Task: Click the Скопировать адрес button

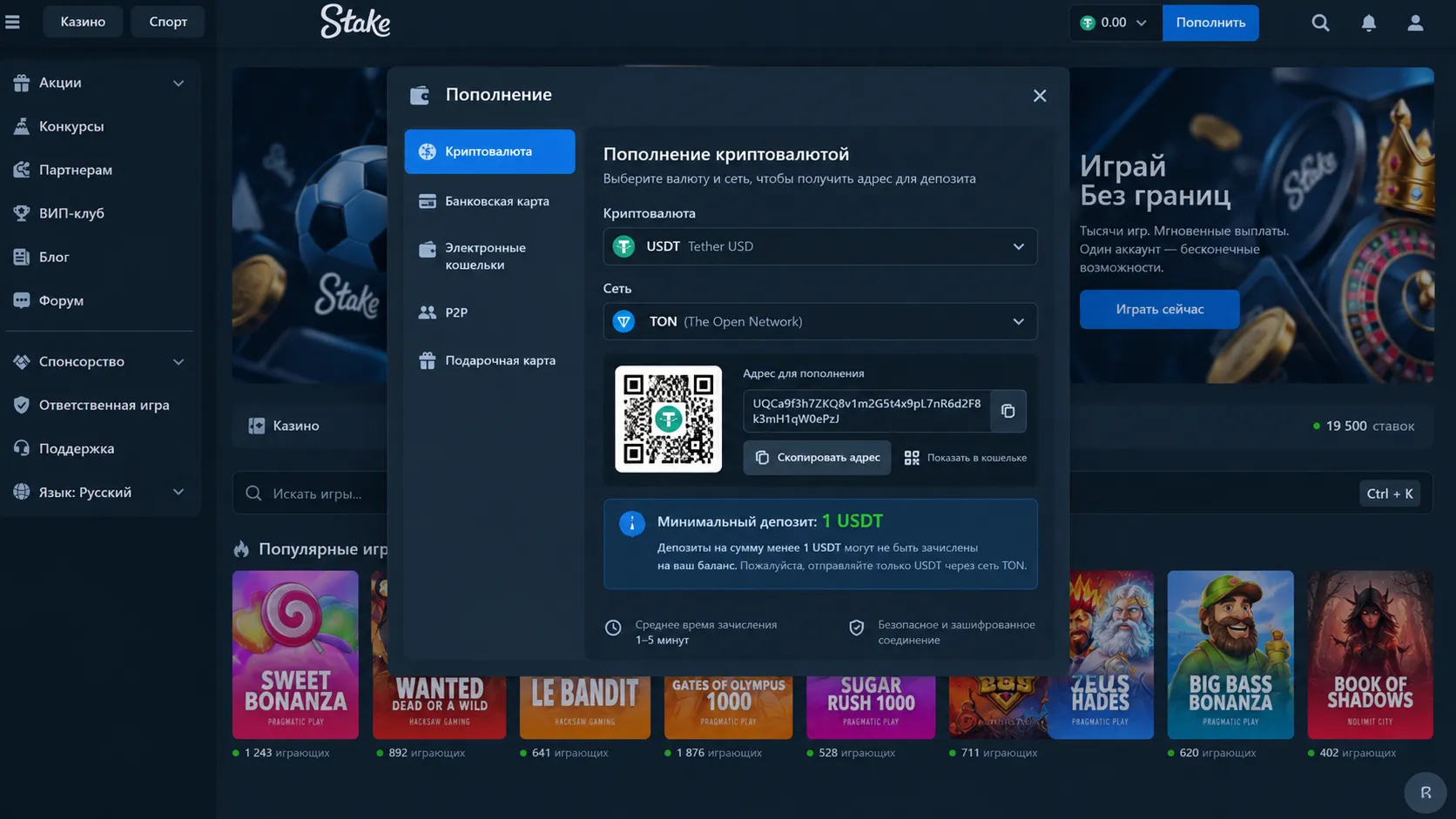Action: pos(817,457)
